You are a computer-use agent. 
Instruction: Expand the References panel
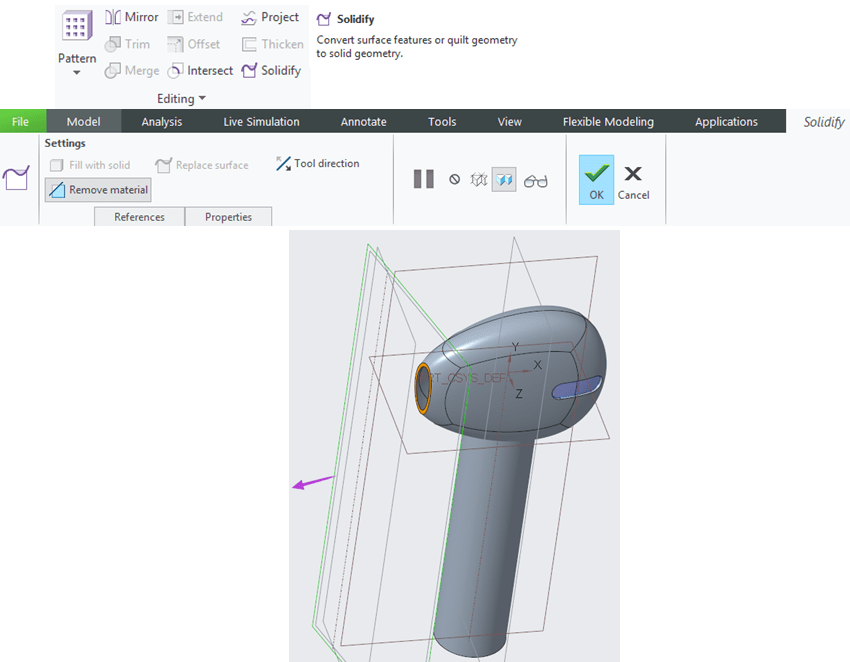(139, 217)
